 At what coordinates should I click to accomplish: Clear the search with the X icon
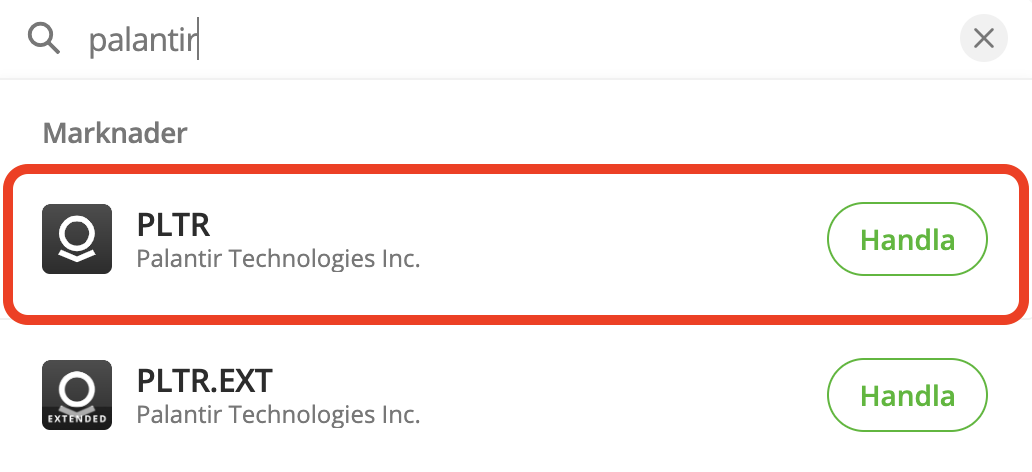point(983,39)
